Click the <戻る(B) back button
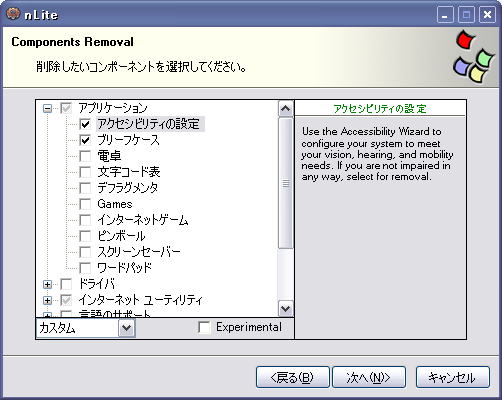The width and height of the screenshot is (502, 400). (293, 377)
